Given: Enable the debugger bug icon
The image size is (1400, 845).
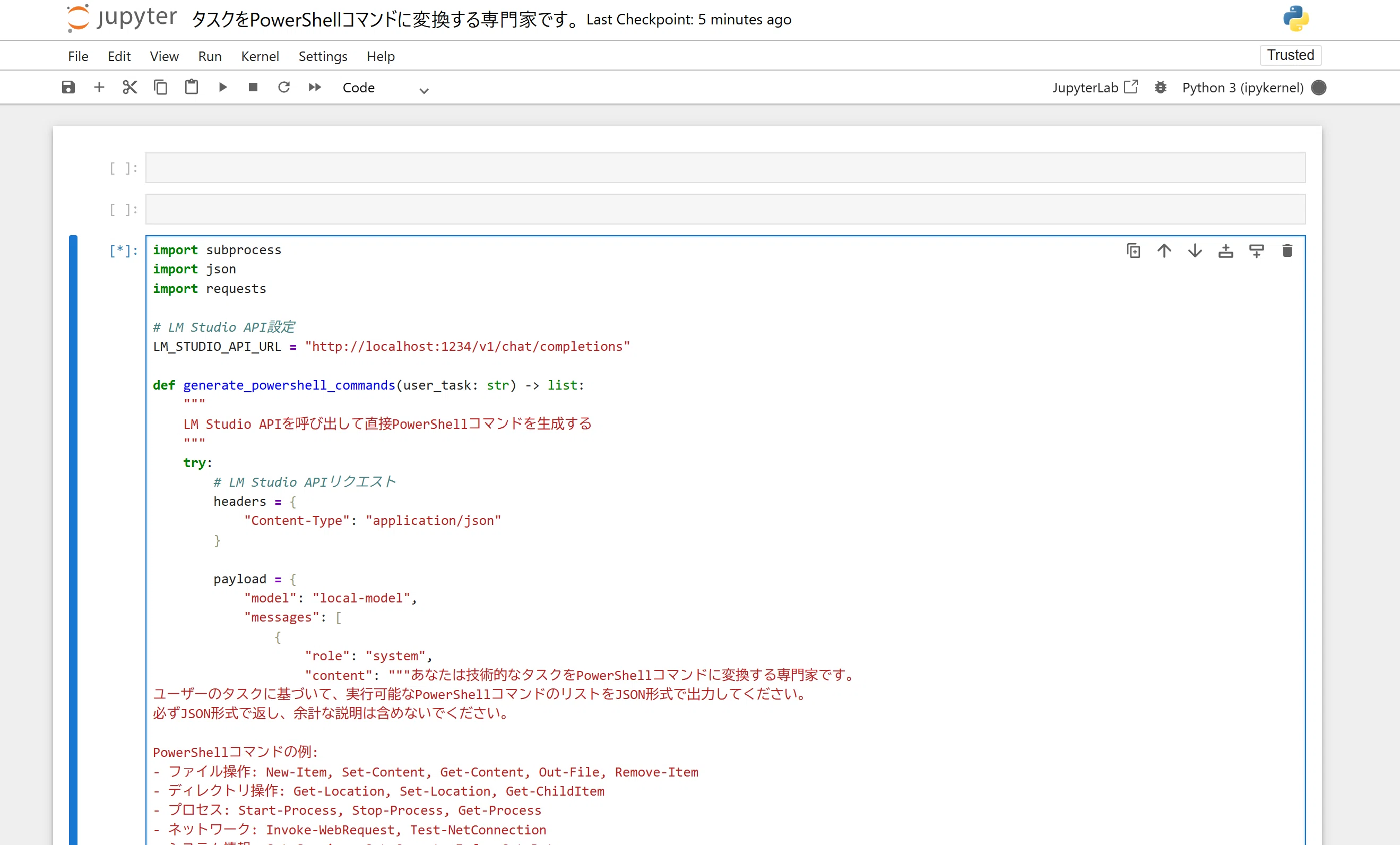Looking at the screenshot, I should tap(1160, 88).
